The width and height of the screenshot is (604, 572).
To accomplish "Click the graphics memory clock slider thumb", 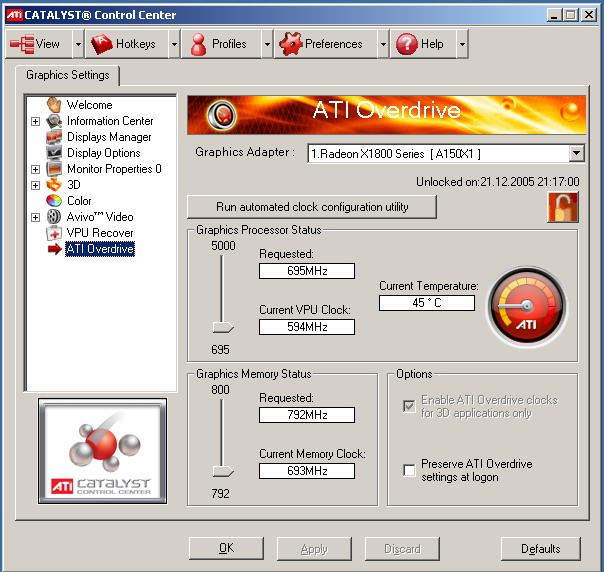I will (x=223, y=471).
